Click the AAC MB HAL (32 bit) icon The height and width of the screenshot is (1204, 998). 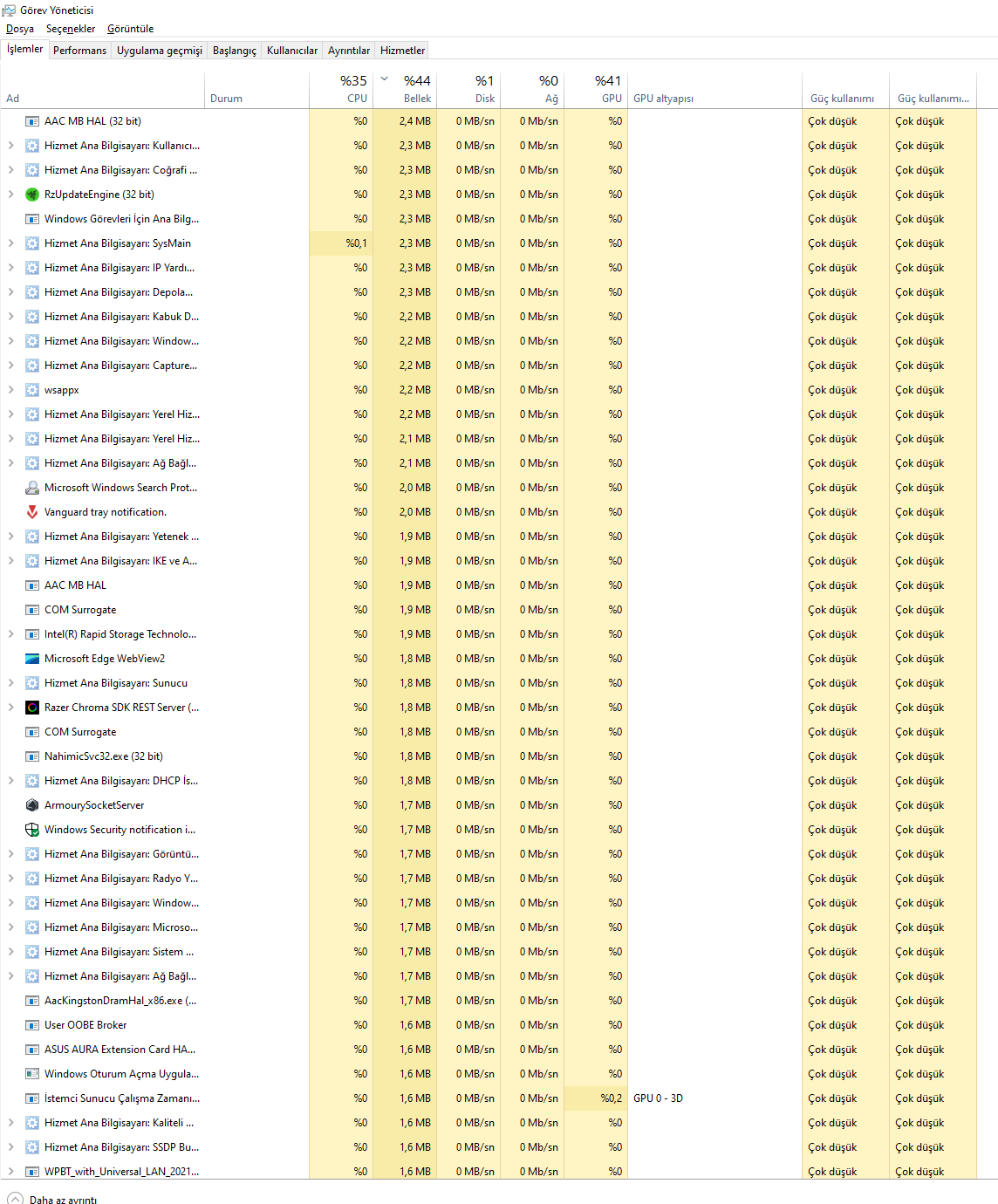coord(32,121)
